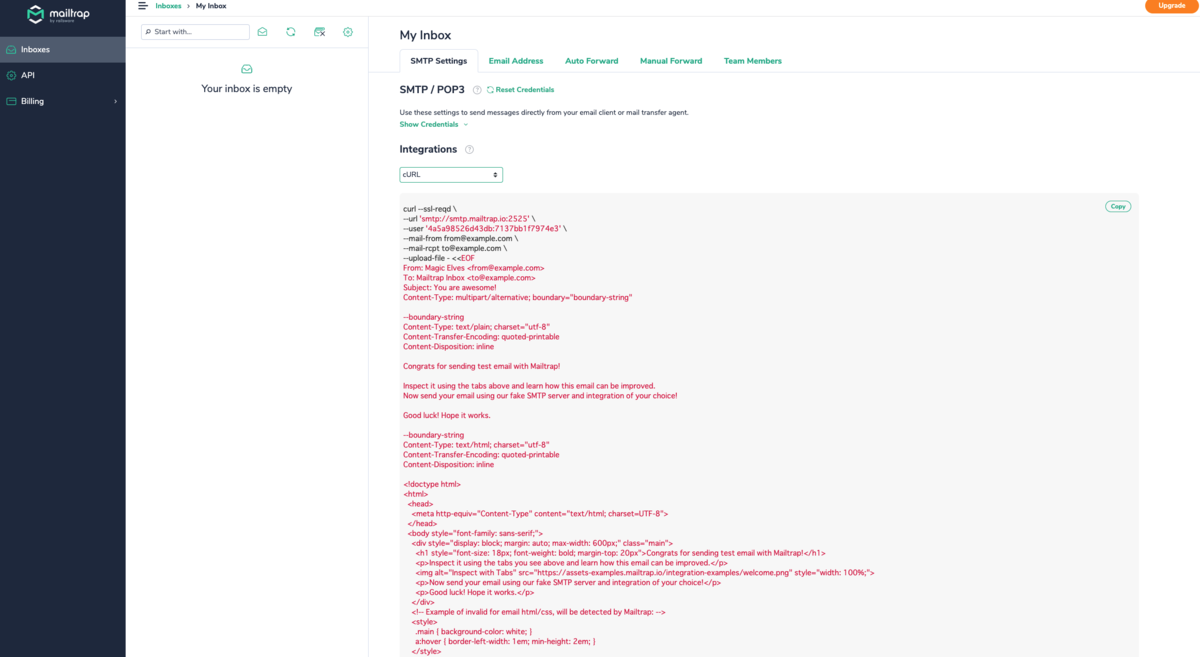Toggle the hamburger sidebar menu icon
Viewport: 1200px width, 657px height.
(x=143, y=6)
